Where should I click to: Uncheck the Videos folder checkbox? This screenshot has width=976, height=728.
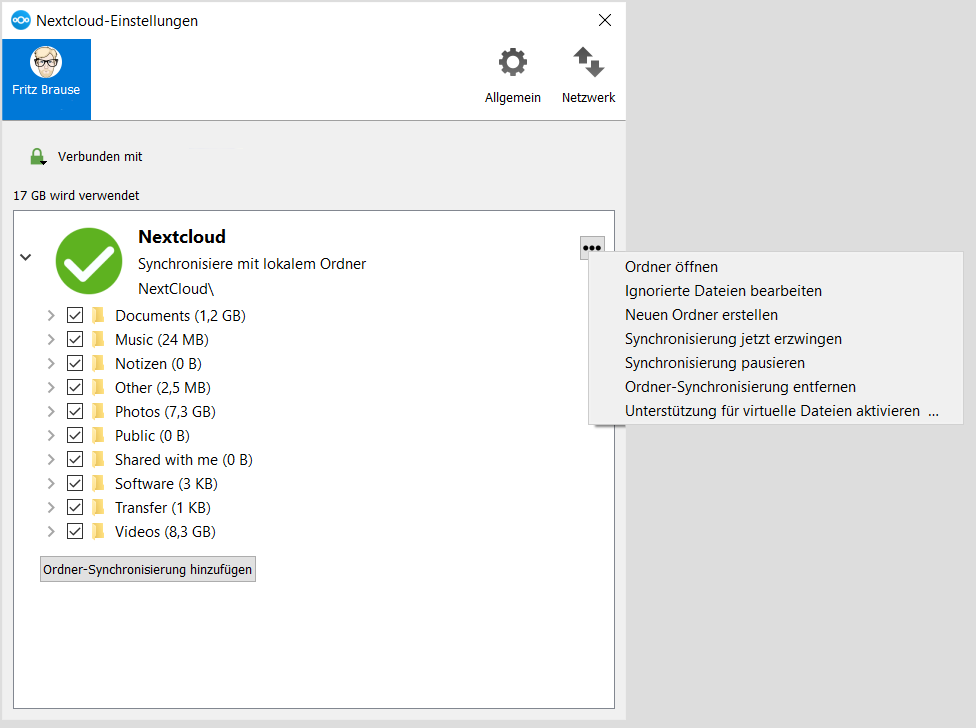point(75,531)
